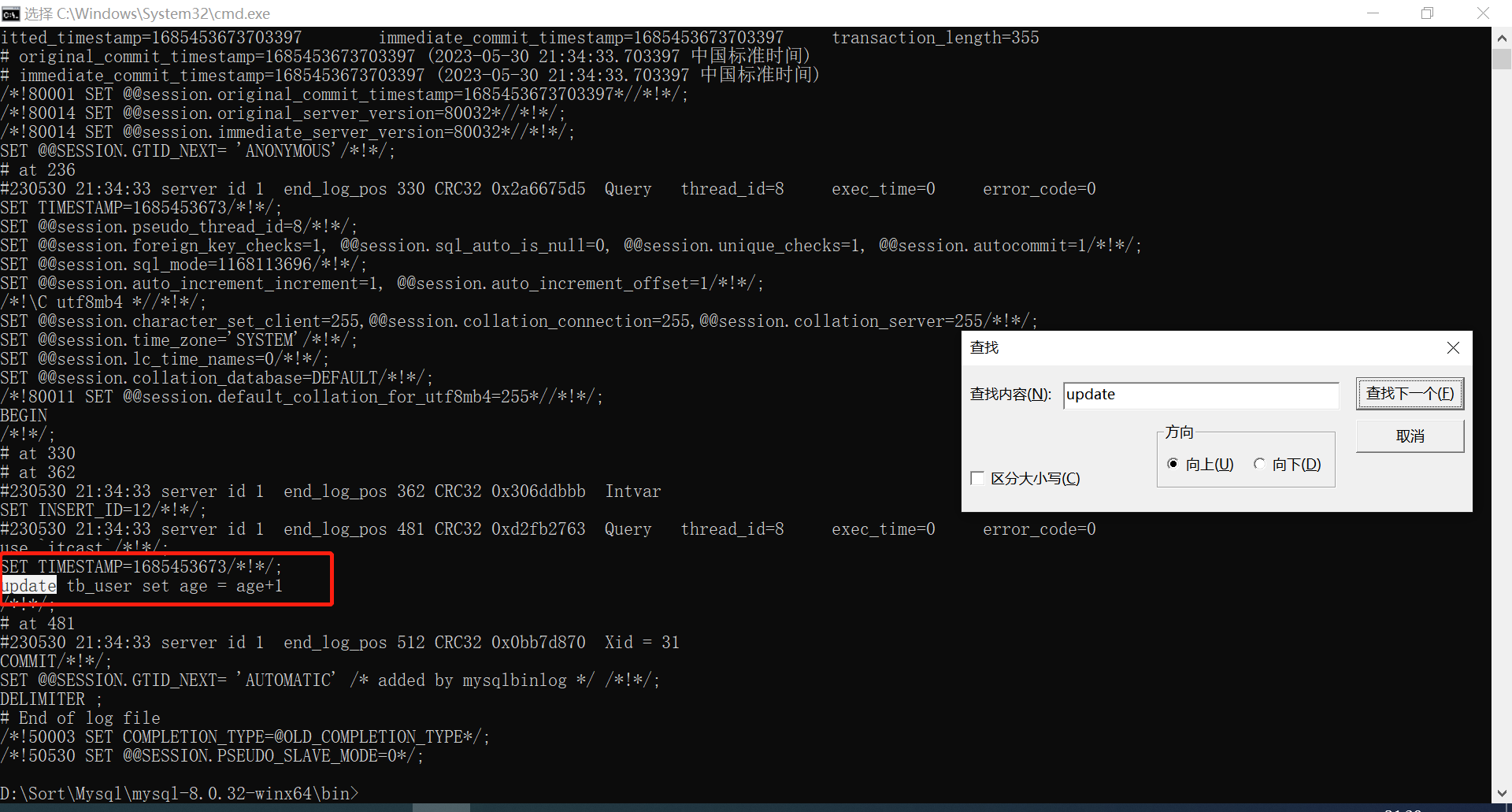
Task: Click the 'BEGIN' line in console output
Action: pyautogui.click(x=24, y=416)
